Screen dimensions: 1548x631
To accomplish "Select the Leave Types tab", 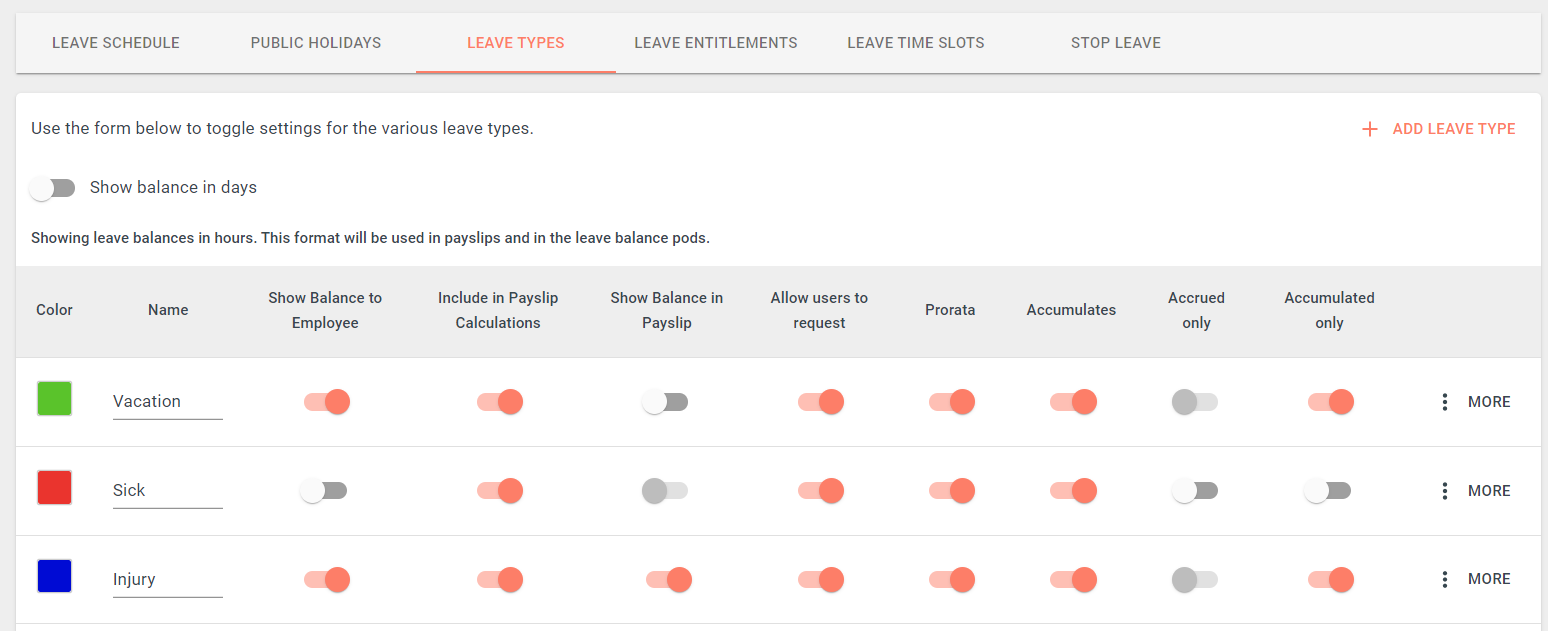I will click(x=516, y=43).
